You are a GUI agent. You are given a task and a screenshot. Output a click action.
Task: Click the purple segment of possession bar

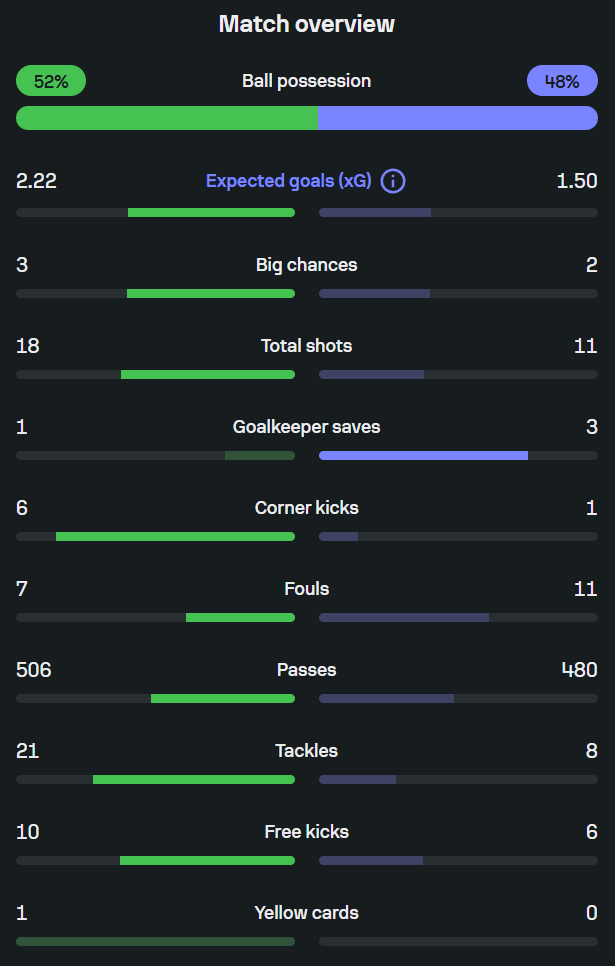coord(457,118)
